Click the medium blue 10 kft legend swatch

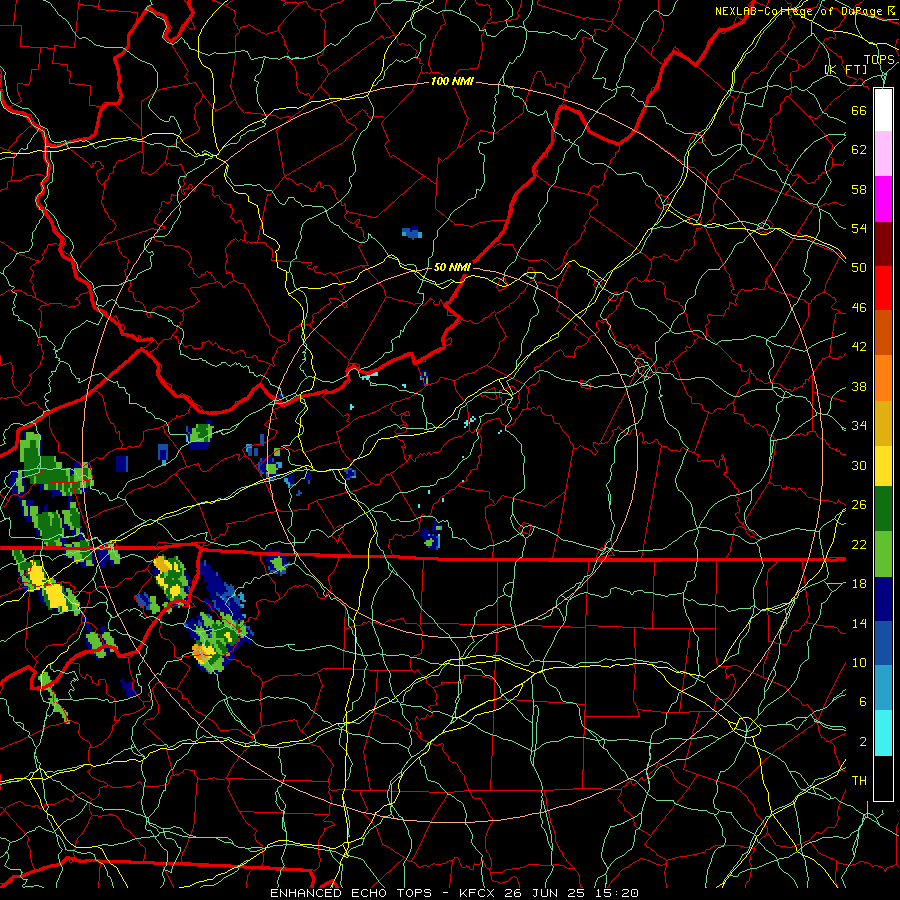pyautogui.click(x=883, y=643)
